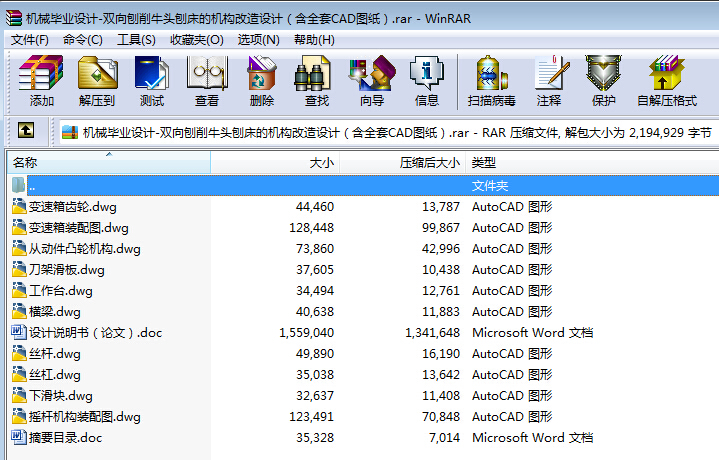The height and width of the screenshot is (460, 719).
Task: Click the 保护 (Protect) shield icon
Action: (603, 72)
